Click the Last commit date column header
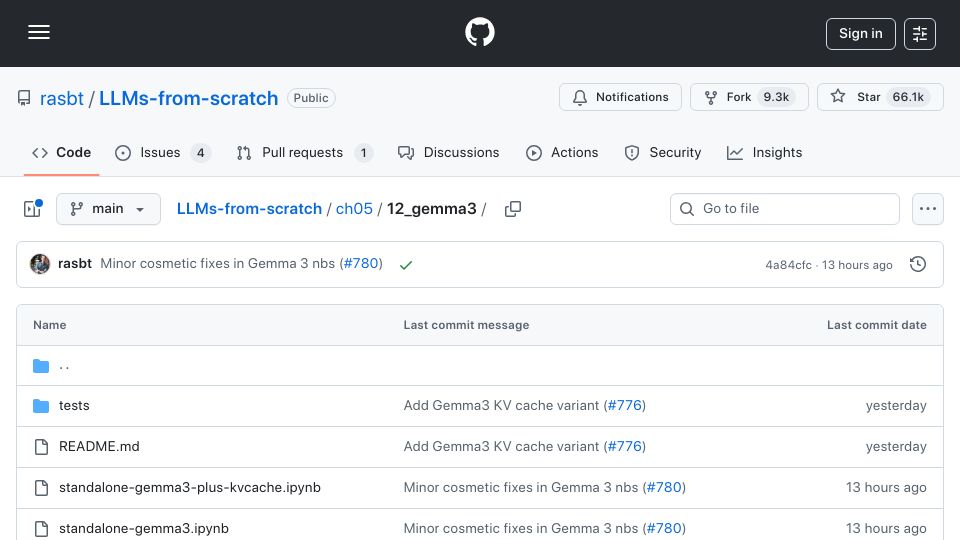Viewport: 960px width, 540px height. point(876,325)
